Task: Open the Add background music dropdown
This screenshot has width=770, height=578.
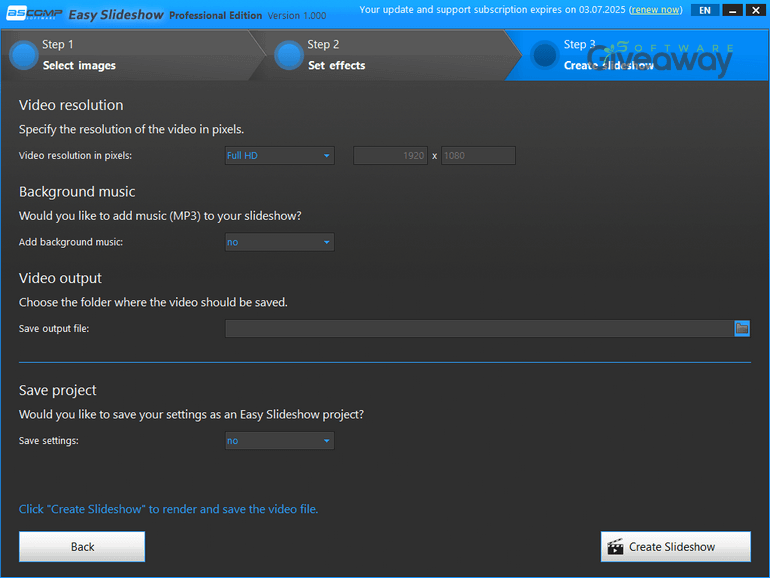Action: click(279, 242)
